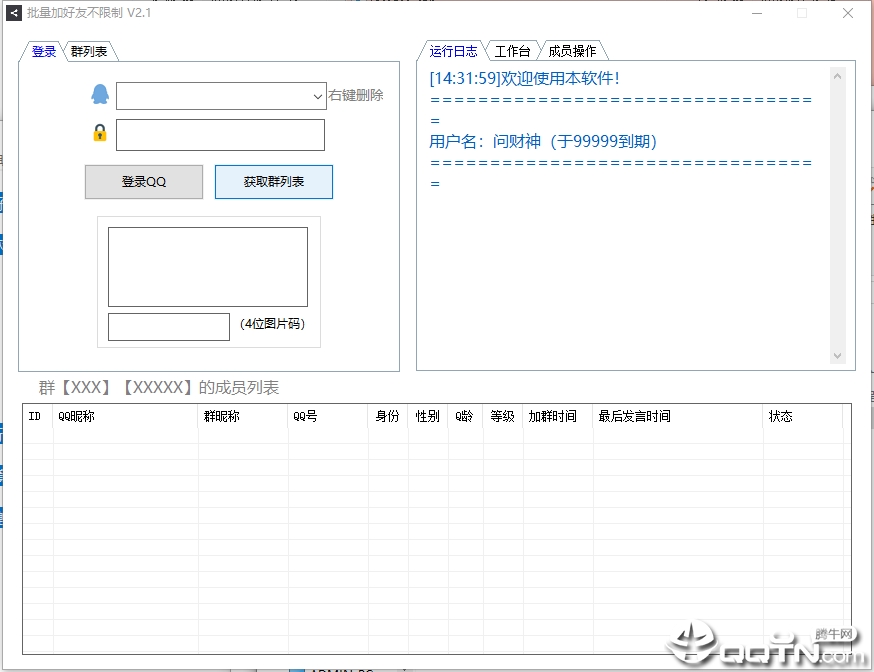
Task: Minimize the 批量加好友不限制 window
Action: pyautogui.click(x=757, y=13)
